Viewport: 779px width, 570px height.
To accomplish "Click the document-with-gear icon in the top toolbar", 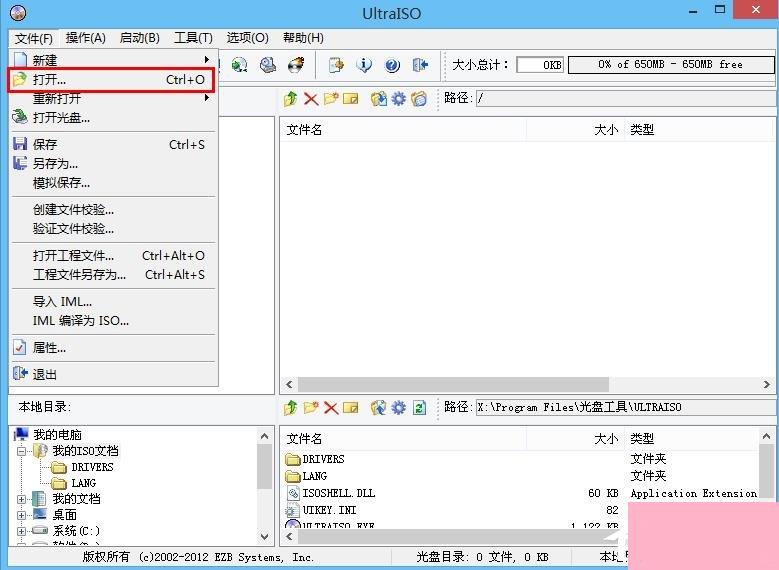I will tap(336, 65).
